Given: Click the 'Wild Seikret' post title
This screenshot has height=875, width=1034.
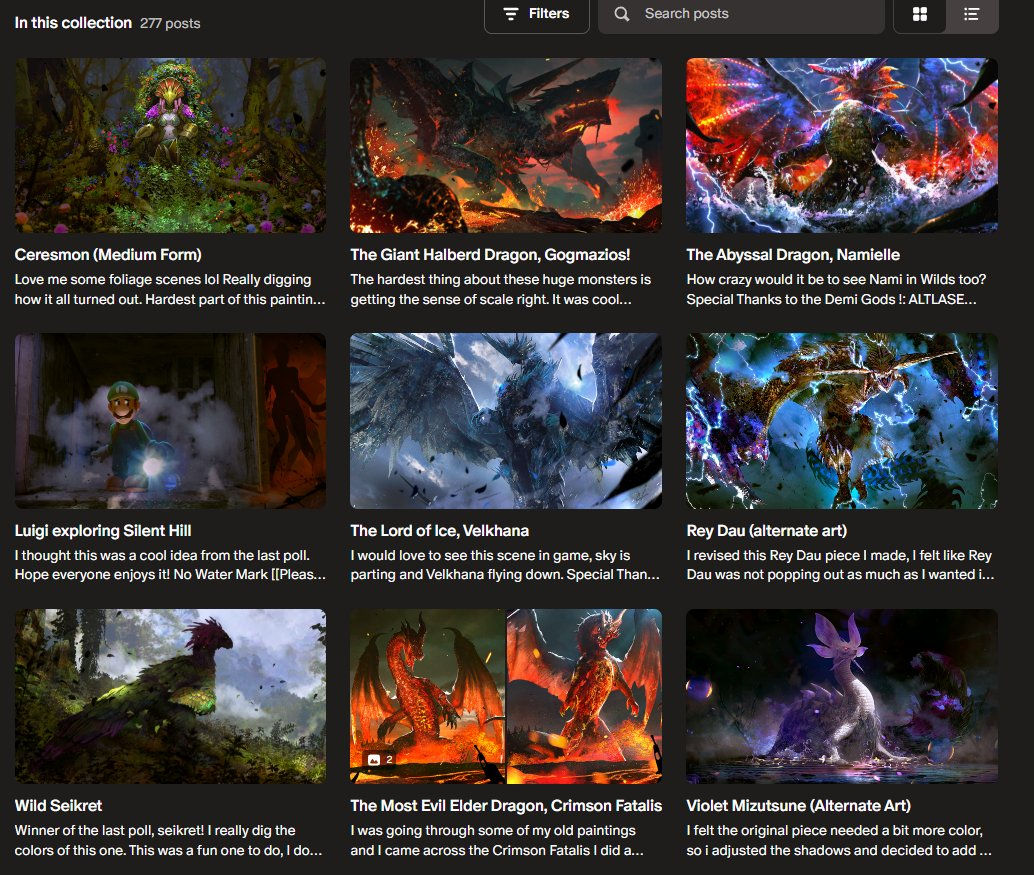Looking at the screenshot, I should pyautogui.click(x=58, y=805).
